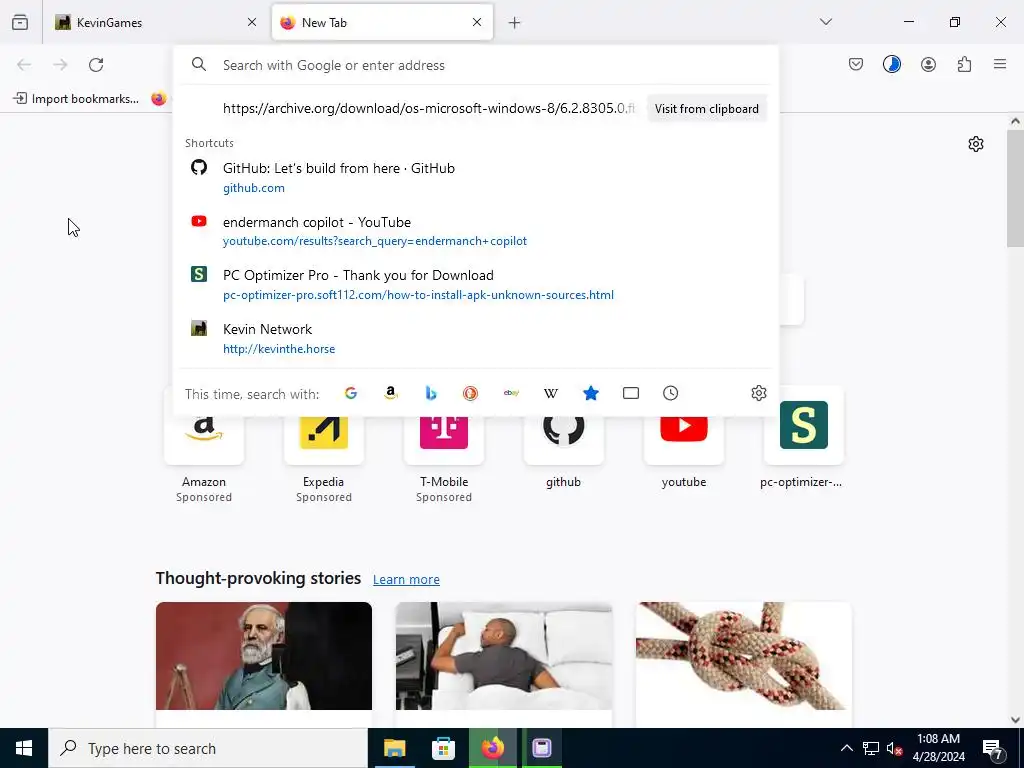
Task: Focus the Search with Google address field
Action: 476,65
